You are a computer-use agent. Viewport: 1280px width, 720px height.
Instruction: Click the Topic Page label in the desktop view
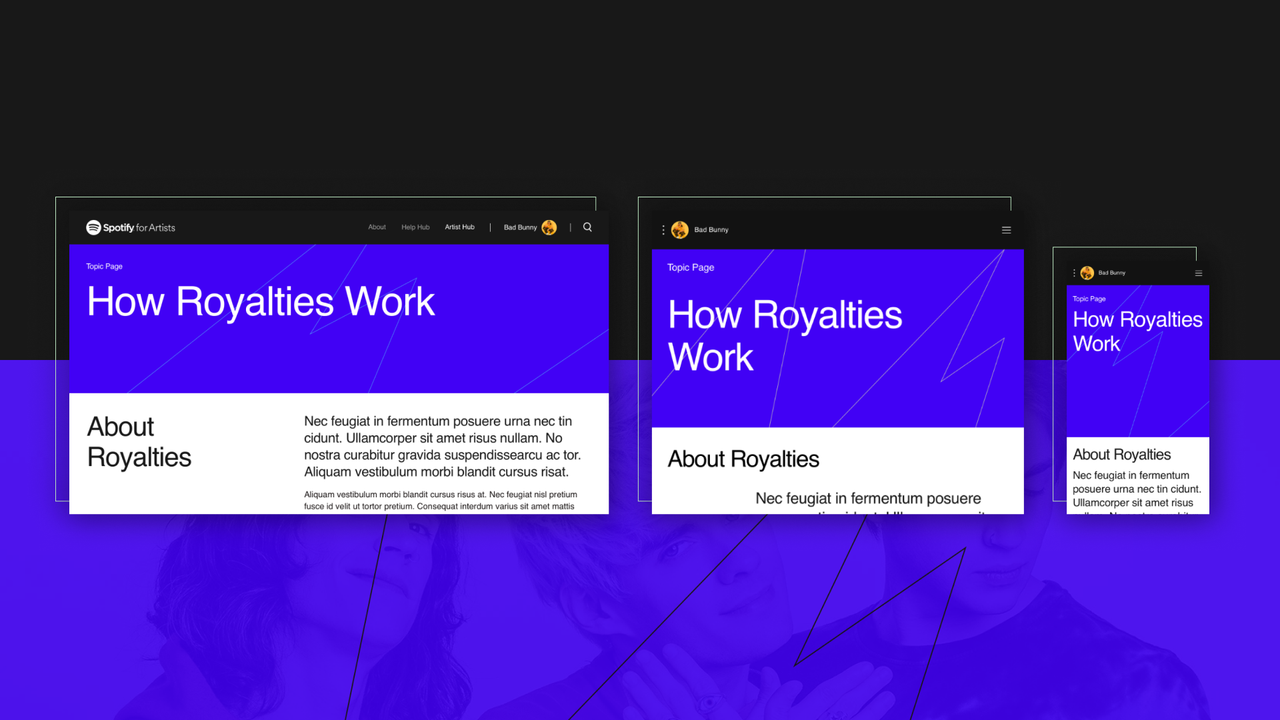click(104, 267)
